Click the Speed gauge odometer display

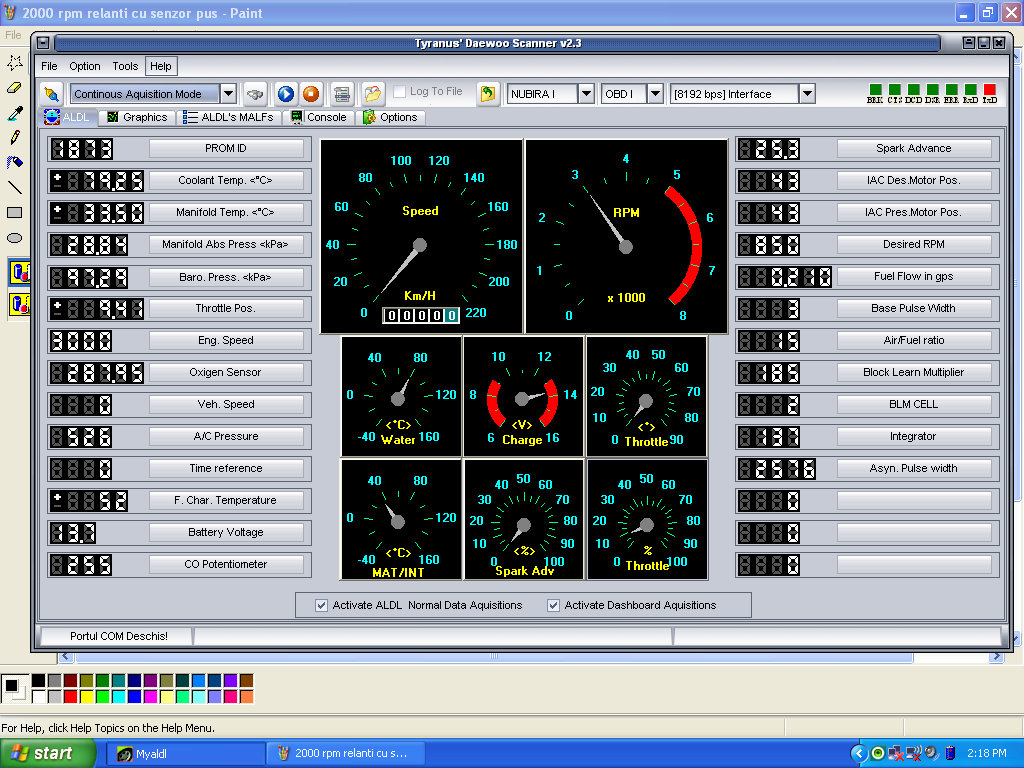421,315
